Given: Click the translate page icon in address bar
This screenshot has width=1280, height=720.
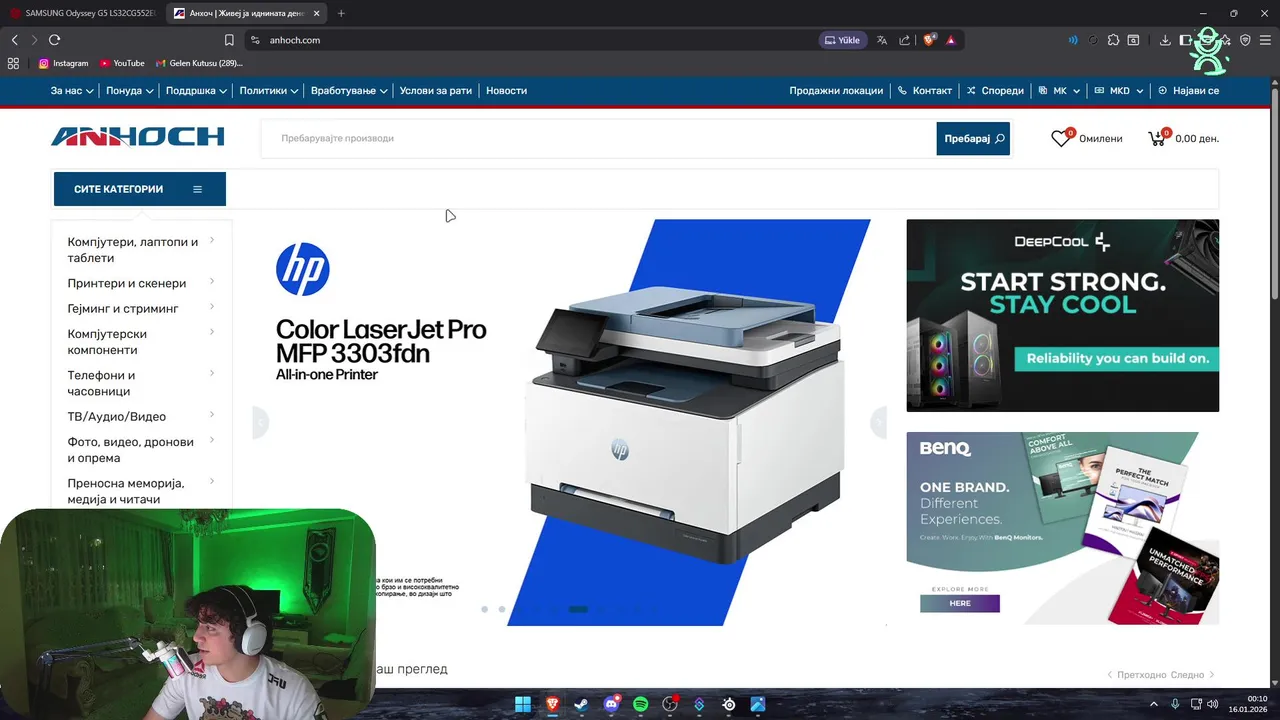Looking at the screenshot, I should [x=882, y=40].
